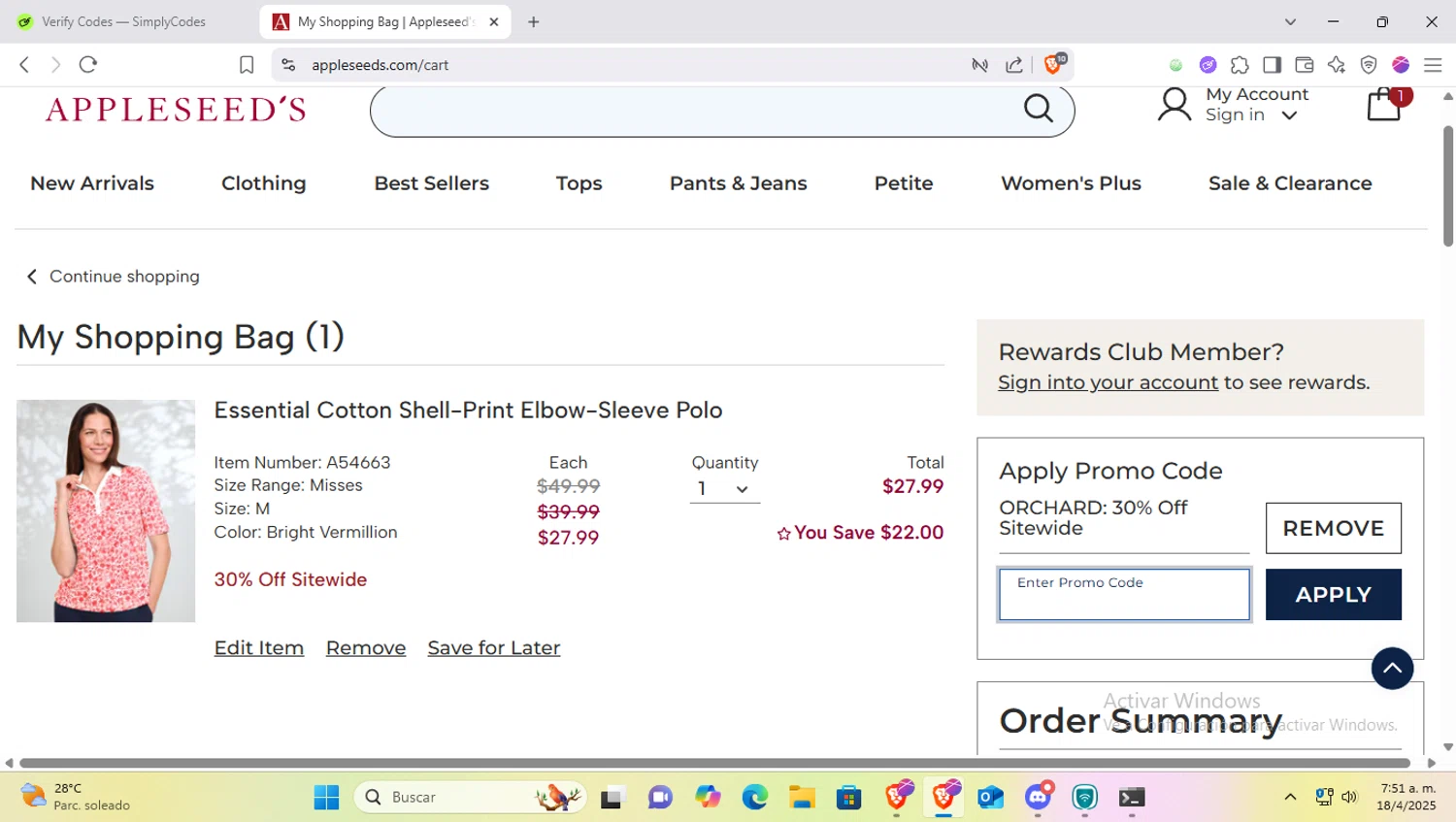Open the Quantity dropdown
This screenshot has width=1456, height=822.
724,489
